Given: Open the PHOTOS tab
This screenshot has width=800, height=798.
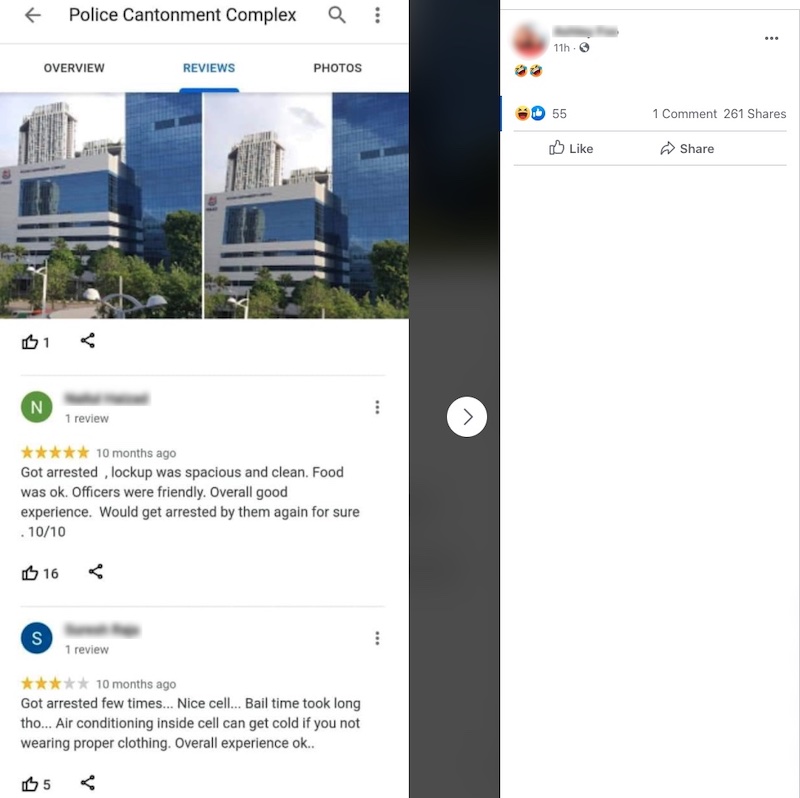Looking at the screenshot, I should pos(338,68).
